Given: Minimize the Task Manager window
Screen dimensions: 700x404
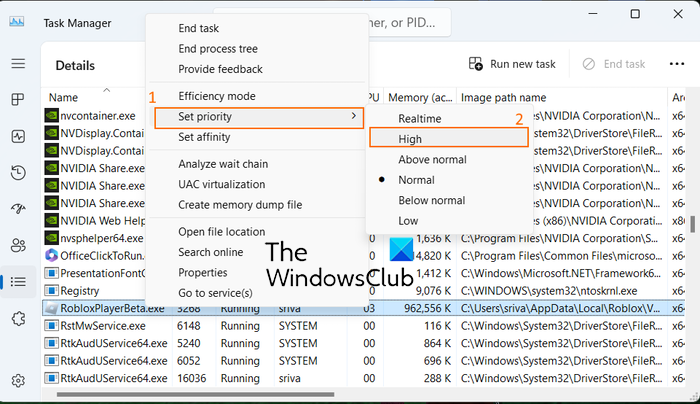Looking at the screenshot, I should coord(593,14).
